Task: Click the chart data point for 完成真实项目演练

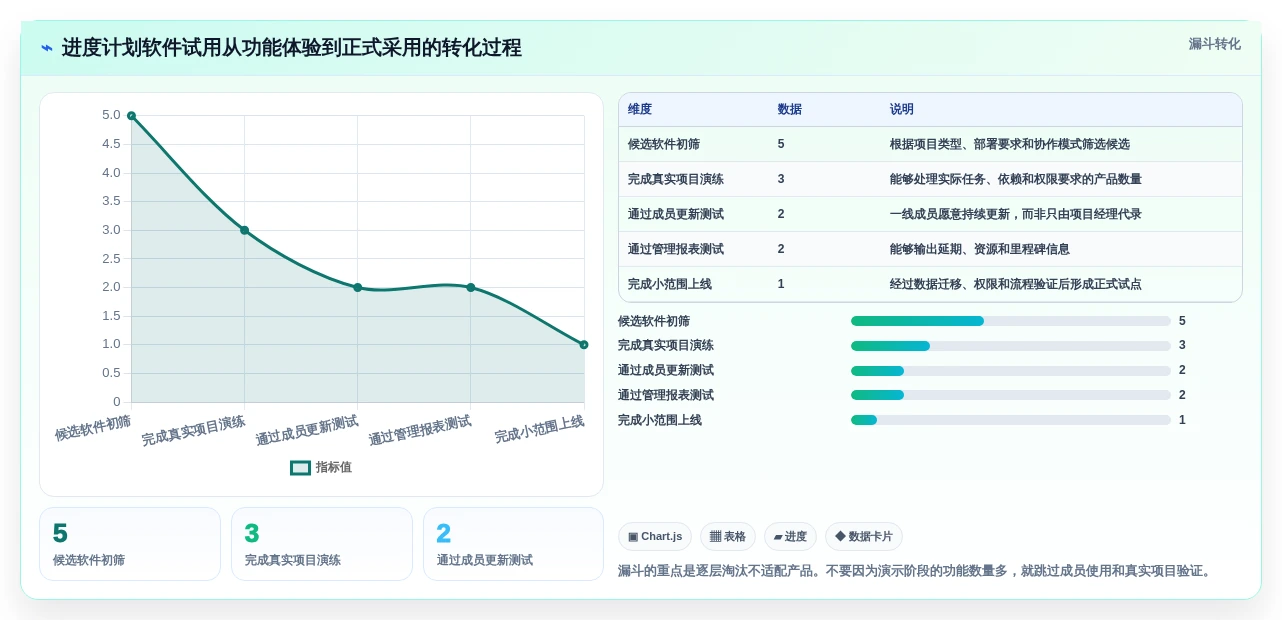Action: point(244,230)
